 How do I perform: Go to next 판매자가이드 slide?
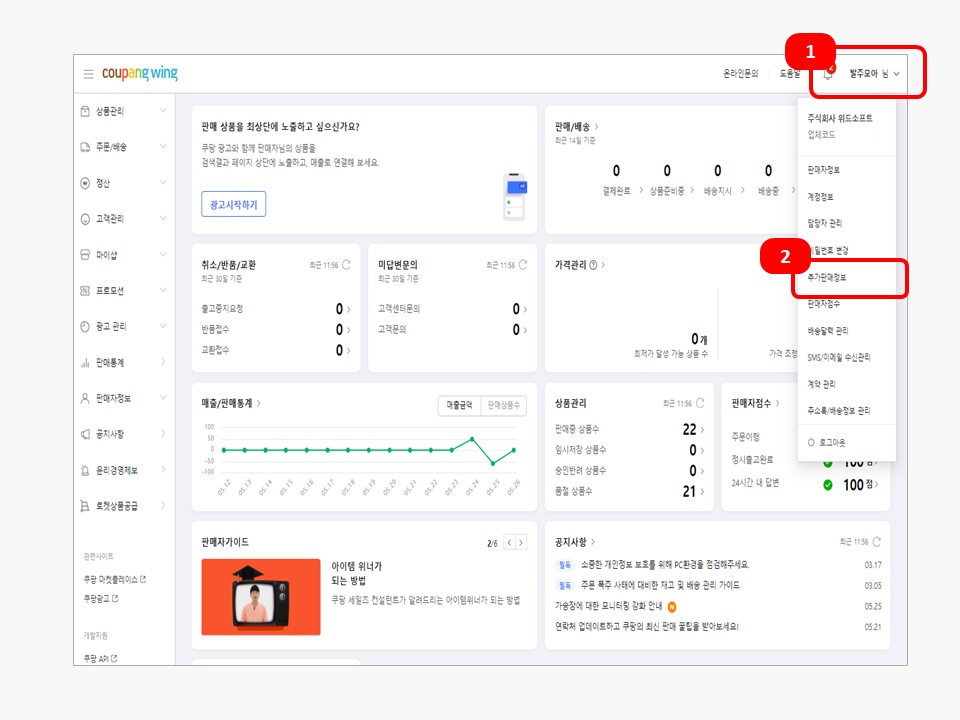coord(520,543)
